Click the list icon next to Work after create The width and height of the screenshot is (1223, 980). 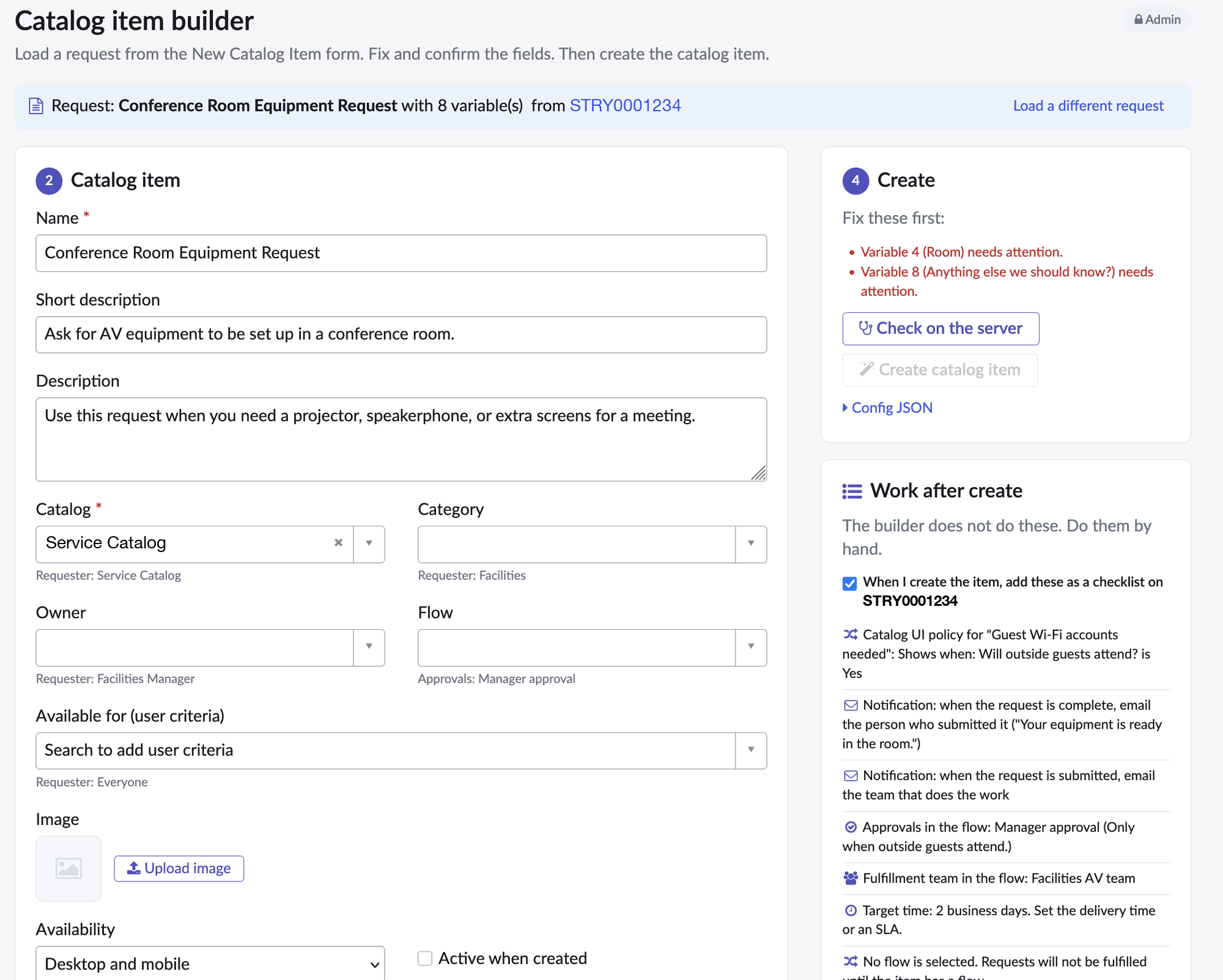[852, 491]
